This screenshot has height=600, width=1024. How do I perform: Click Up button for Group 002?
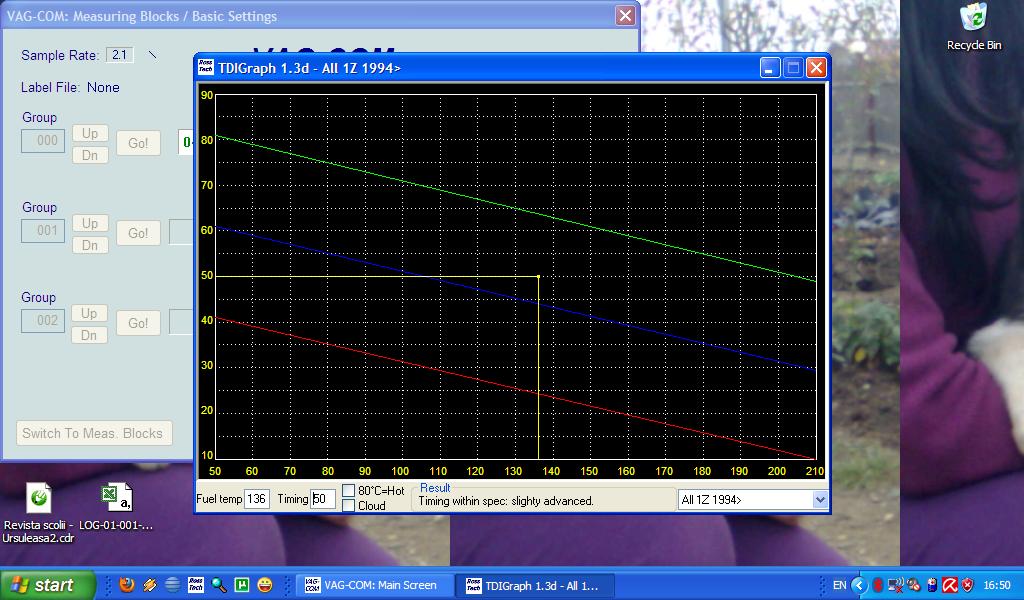click(90, 313)
